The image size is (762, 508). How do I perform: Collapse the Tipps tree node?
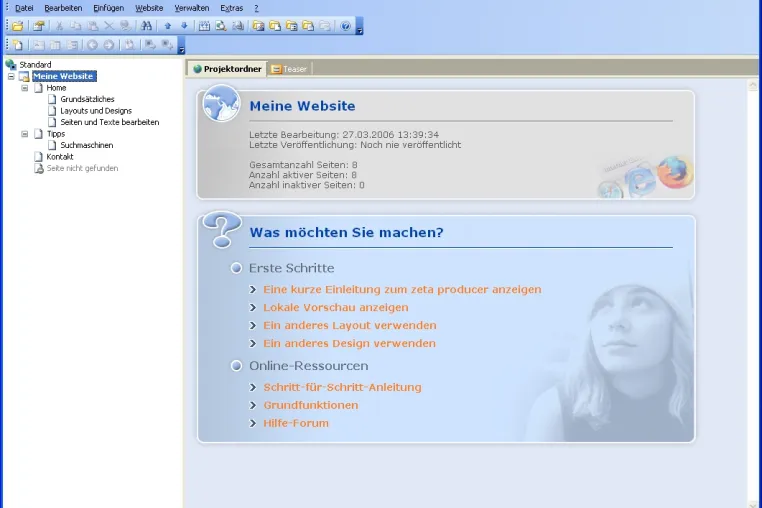point(25,134)
